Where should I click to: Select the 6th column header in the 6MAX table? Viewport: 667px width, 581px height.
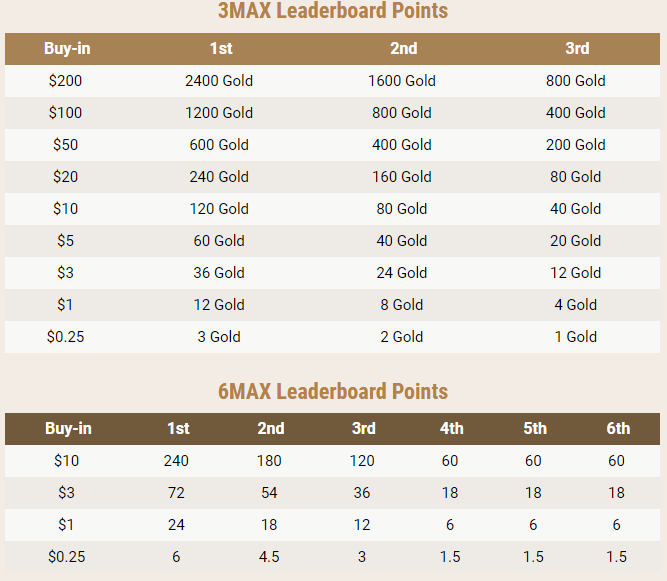(618, 428)
